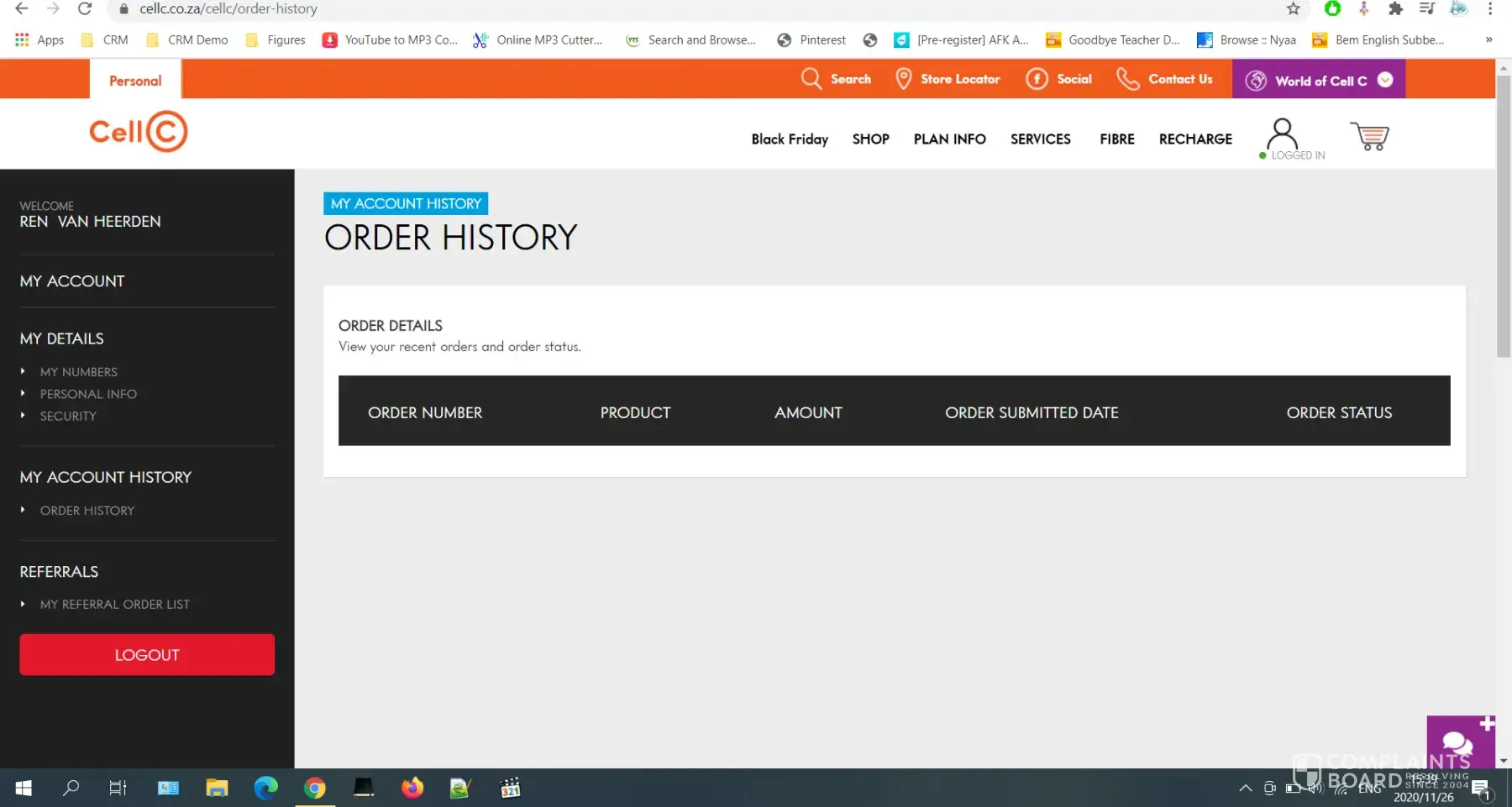Viewport: 1512px width, 807px height.
Task: Click the PRODUCT column header
Action: point(635,412)
